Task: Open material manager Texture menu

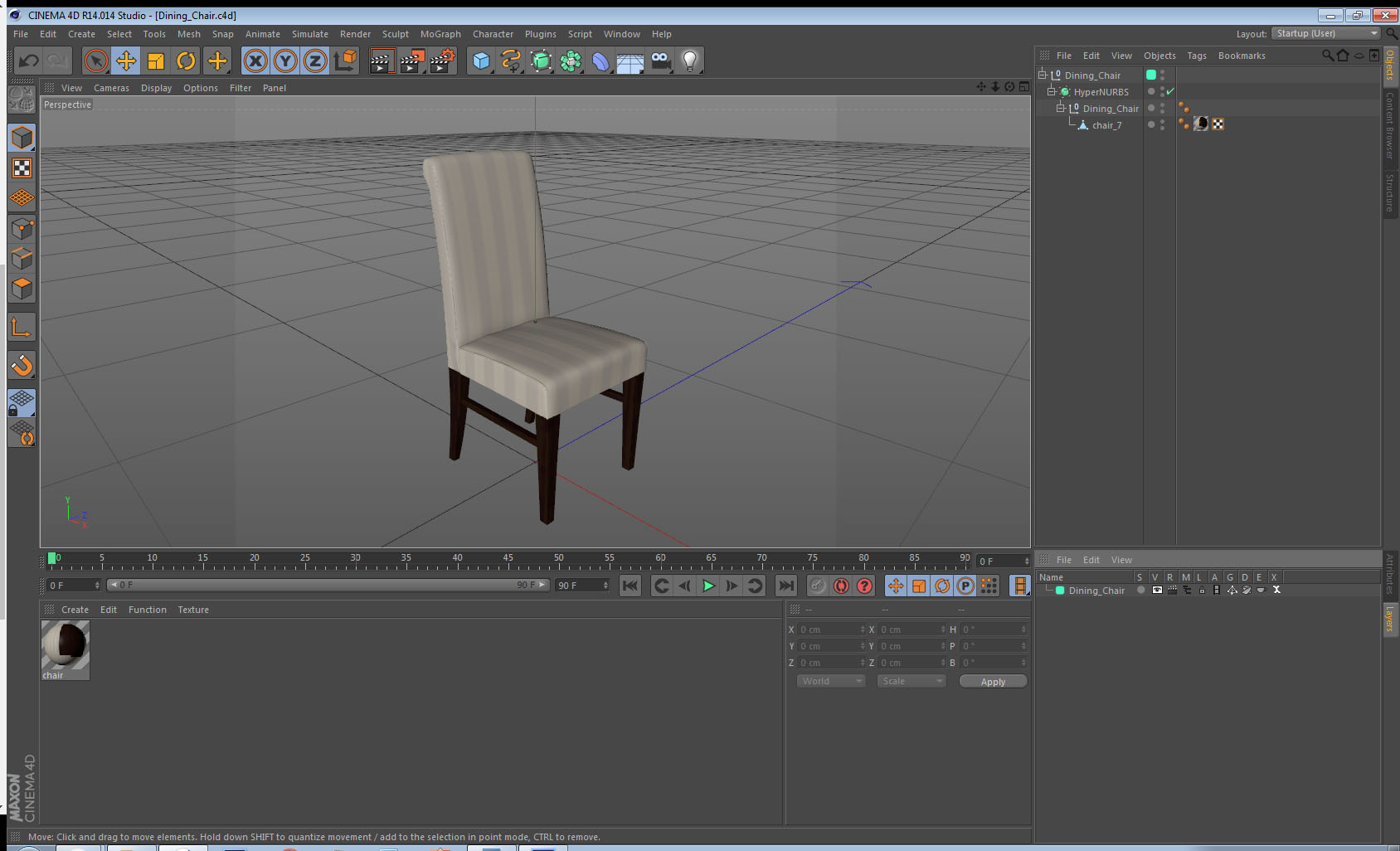Action: point(193,610)
